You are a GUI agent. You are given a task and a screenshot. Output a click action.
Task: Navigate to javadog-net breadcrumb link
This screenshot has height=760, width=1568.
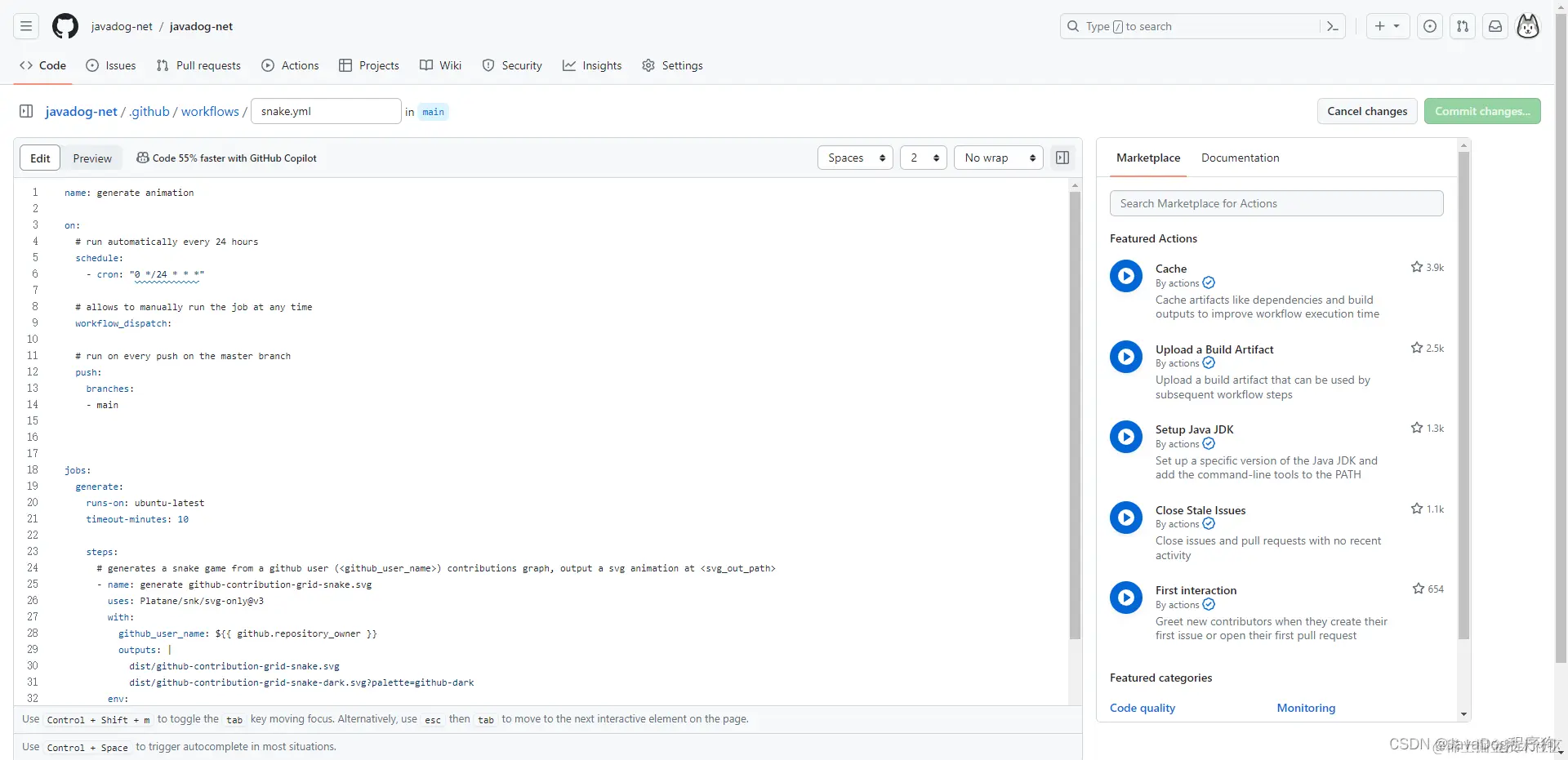tap(82, 111)
